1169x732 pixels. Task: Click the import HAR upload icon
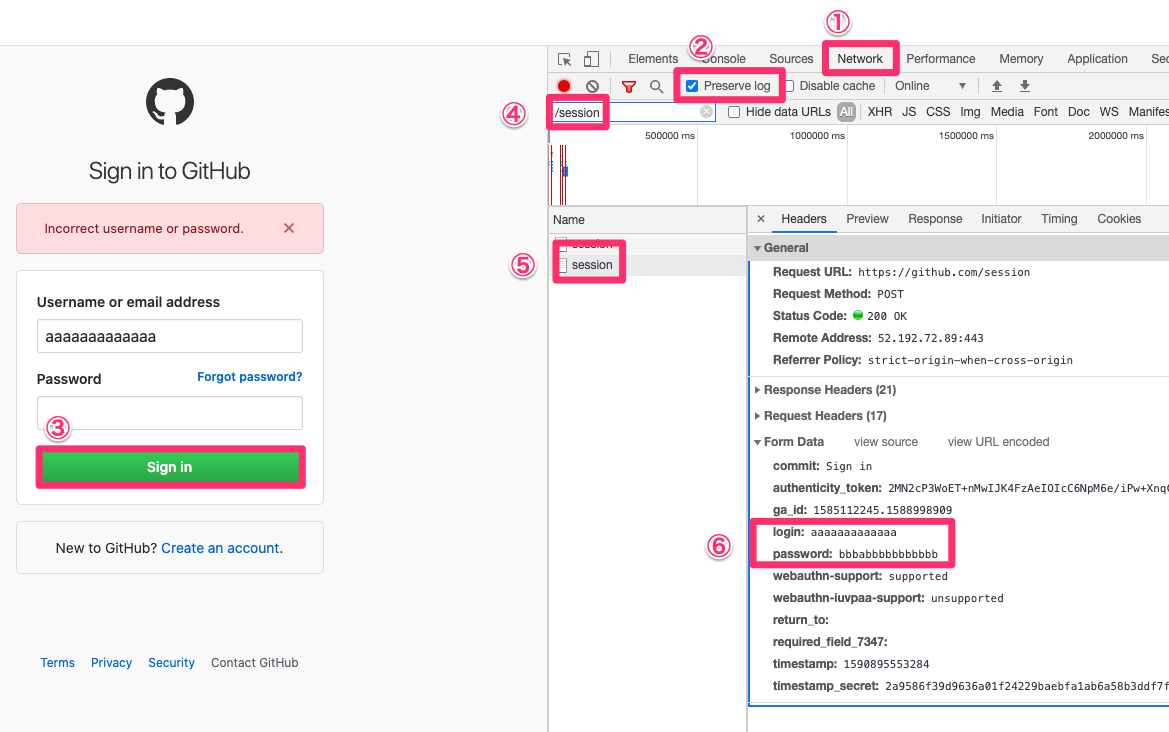(x=997, y=86)
